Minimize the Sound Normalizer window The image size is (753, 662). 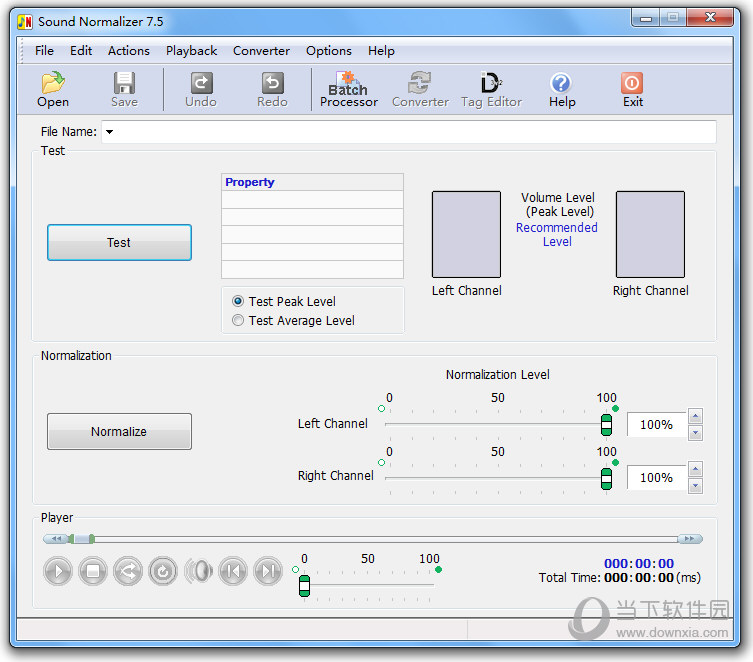pyautogui.click(x=646, y=18)
